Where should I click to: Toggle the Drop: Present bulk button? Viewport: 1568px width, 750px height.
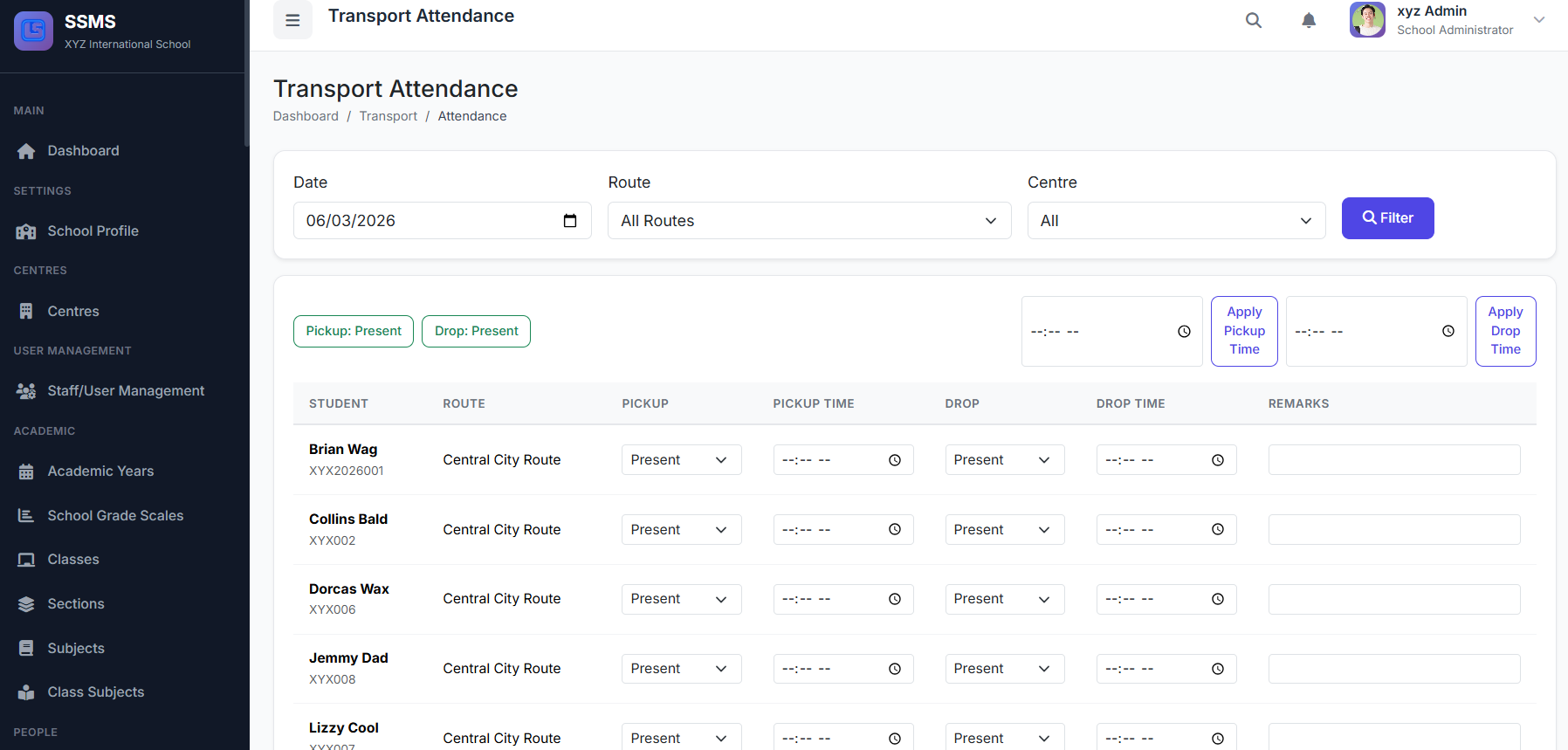(x=476, y=331)
